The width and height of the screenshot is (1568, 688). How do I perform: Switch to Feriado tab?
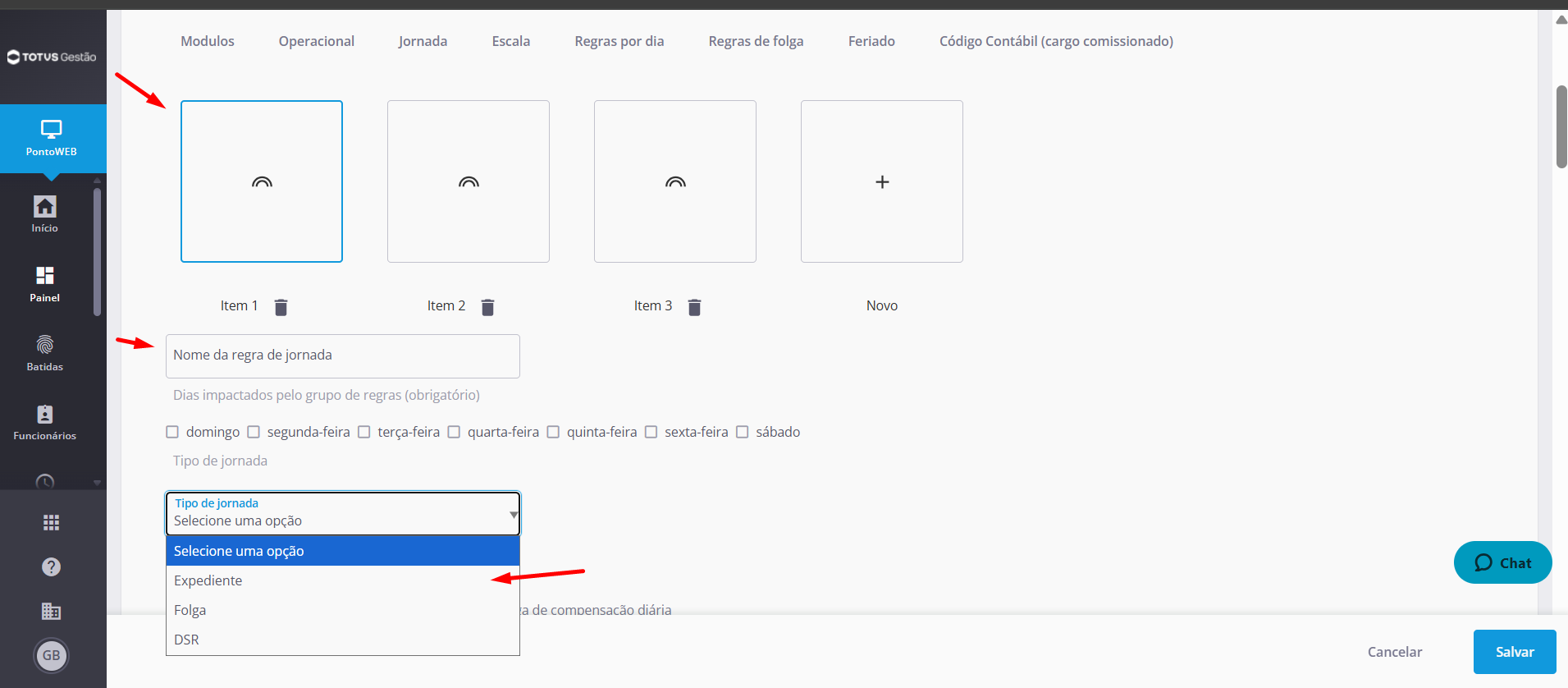871,41
